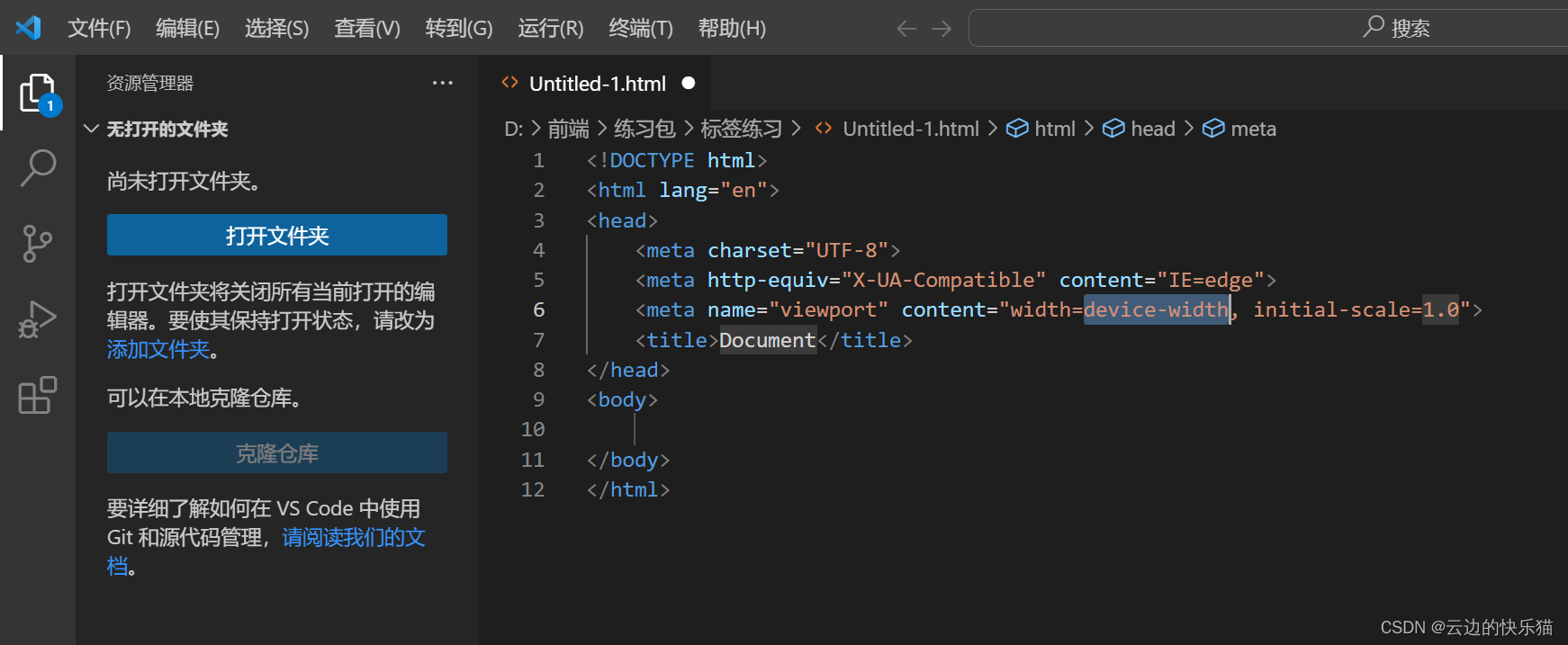Open the 查看(V) menu
This screenshot has width=1568, height=645.
[367, 29]
